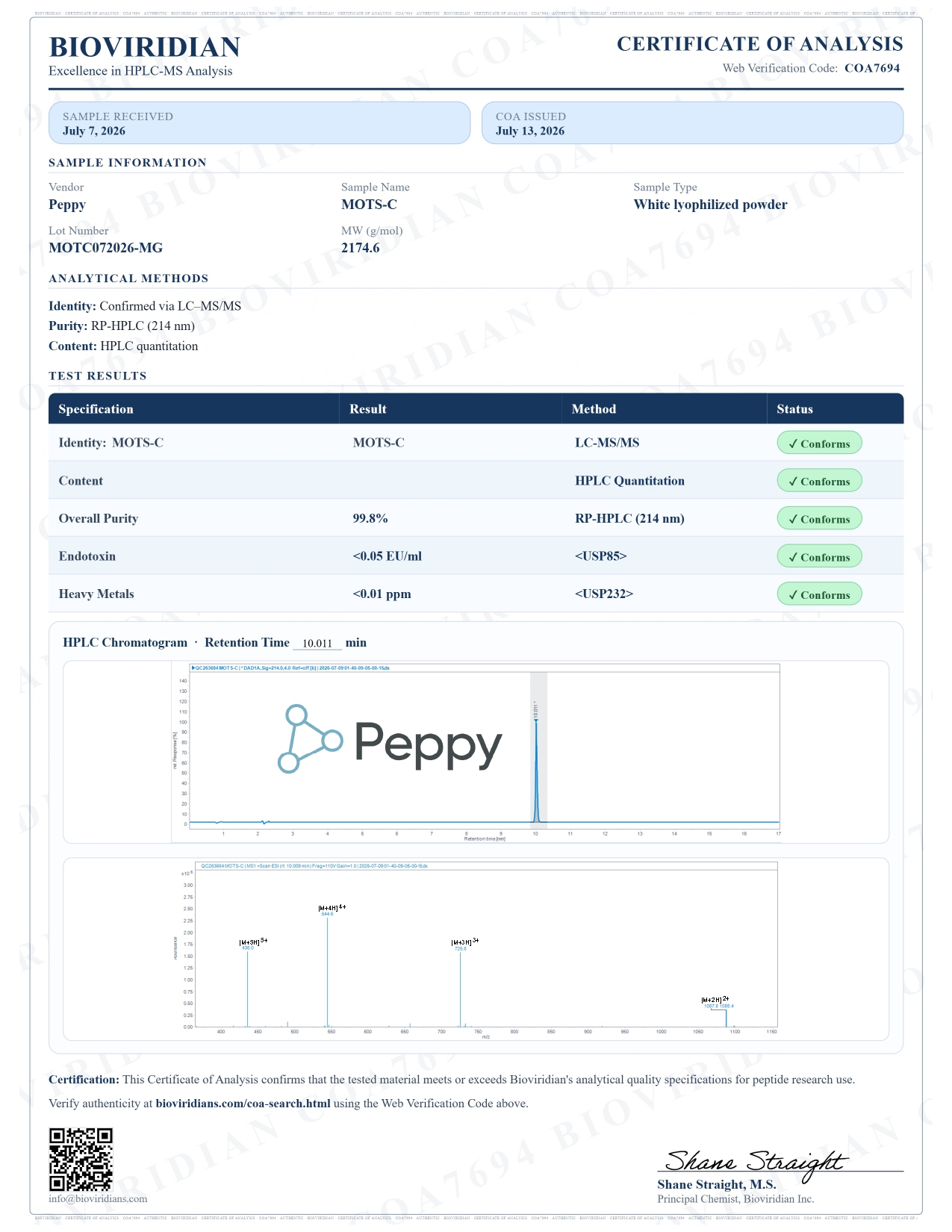Click the CERTIFICATE OF ANALYSIS heading
This screenshot has height=1232, width=952.
[760, 44]
